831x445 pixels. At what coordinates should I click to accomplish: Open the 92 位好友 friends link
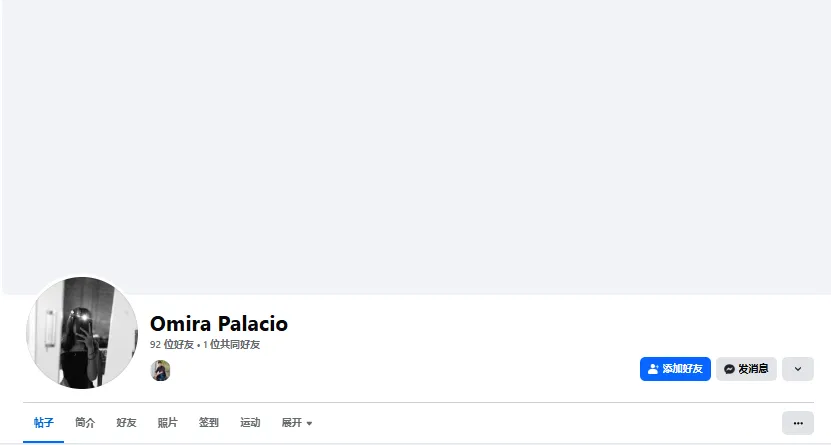click(172, 345)
